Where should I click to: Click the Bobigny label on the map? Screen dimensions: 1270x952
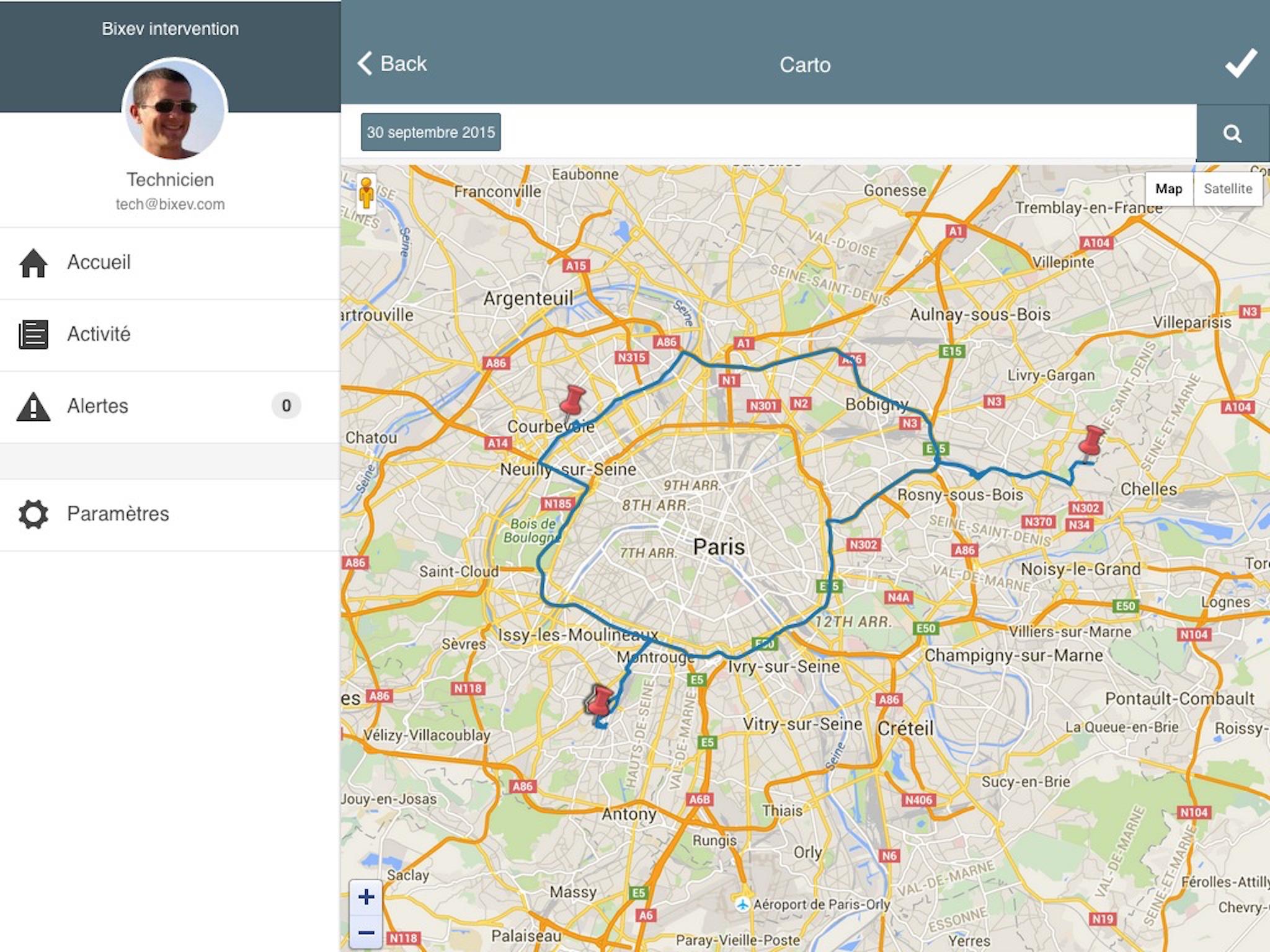coord(877,405)
